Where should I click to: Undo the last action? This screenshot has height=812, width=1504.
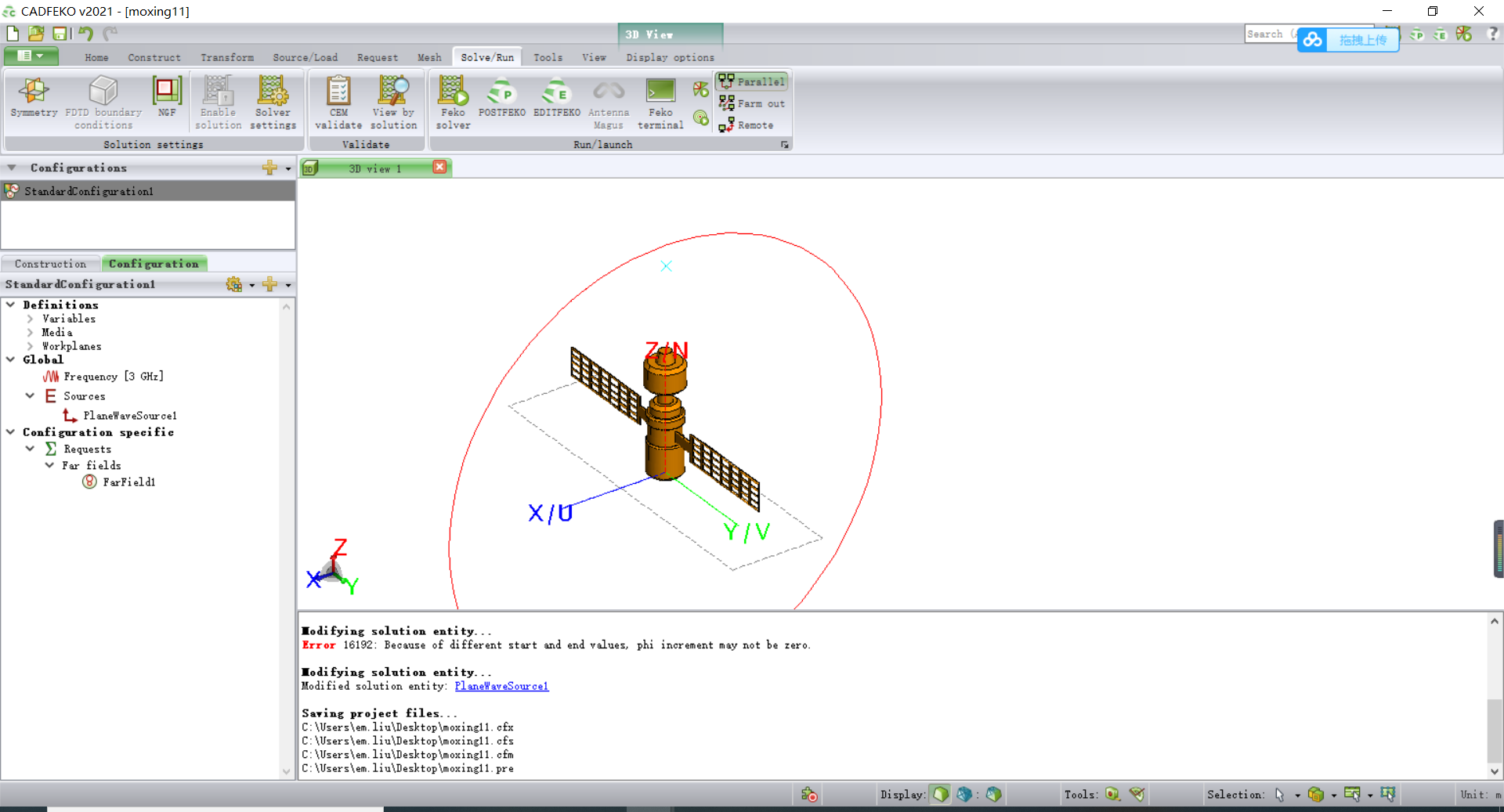85,34
